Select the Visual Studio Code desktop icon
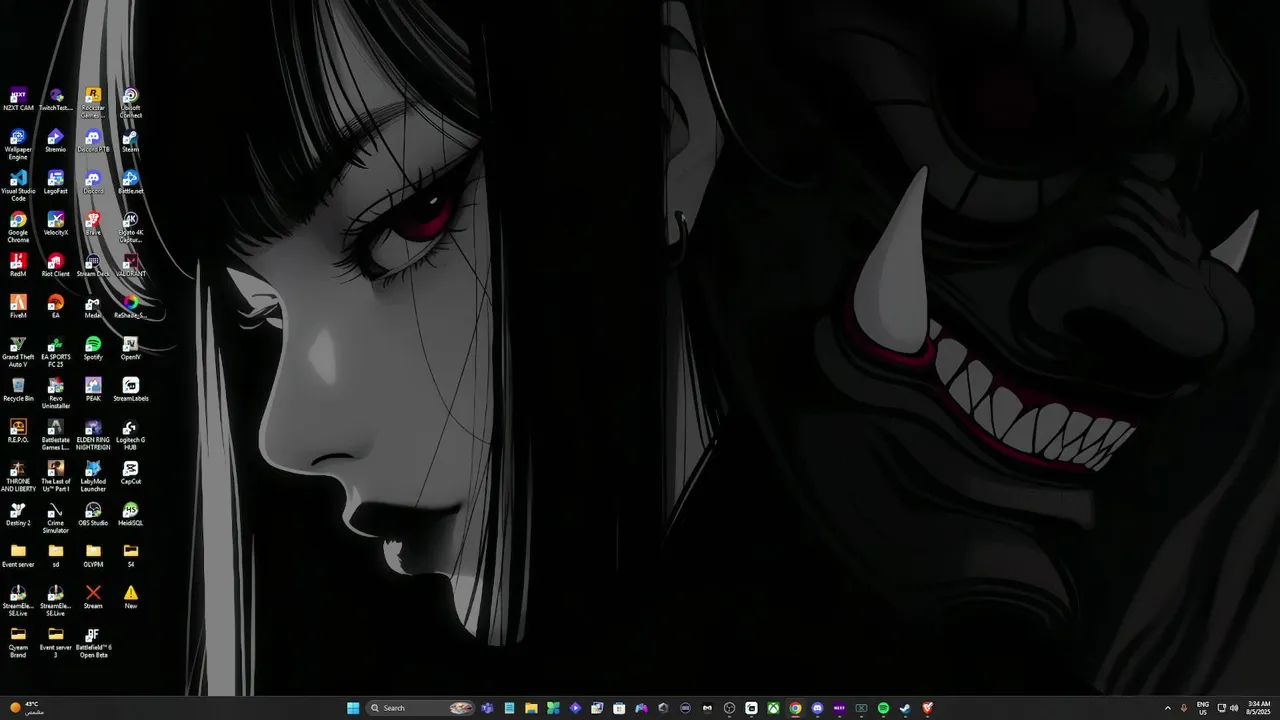Image resolution: width=1280 pixels, height=720 pixels. click(x=18, y=186)
